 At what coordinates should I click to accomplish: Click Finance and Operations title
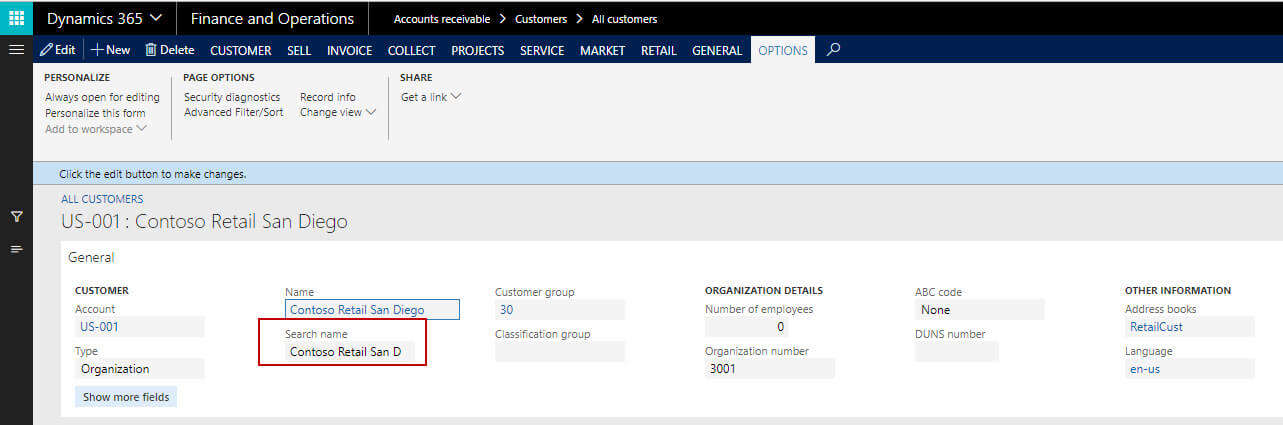(x=272, y=18)
